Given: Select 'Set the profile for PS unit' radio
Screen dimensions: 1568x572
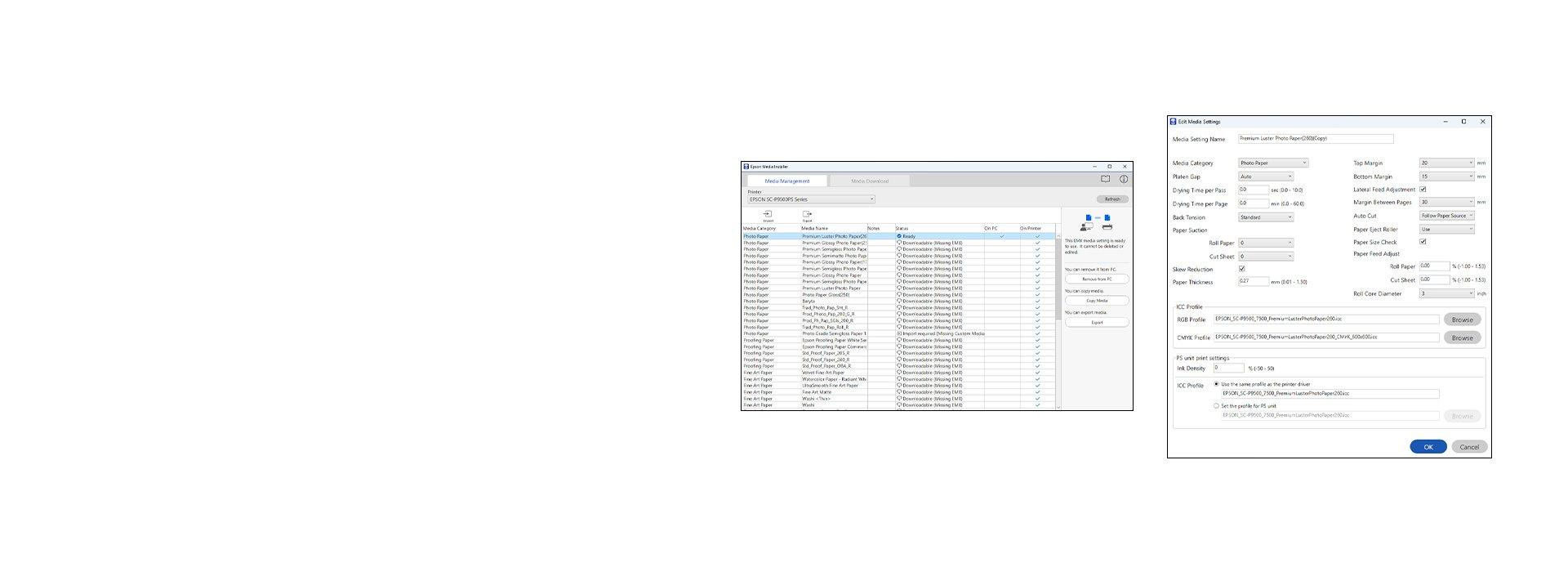Looking at the screenshot, I should (1216, 406).
